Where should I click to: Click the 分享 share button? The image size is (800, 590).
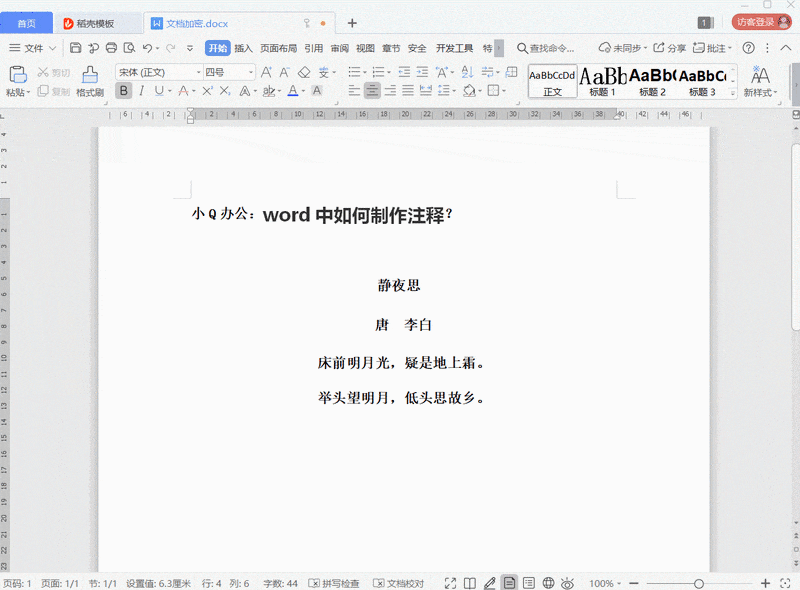tap(669, 48)
